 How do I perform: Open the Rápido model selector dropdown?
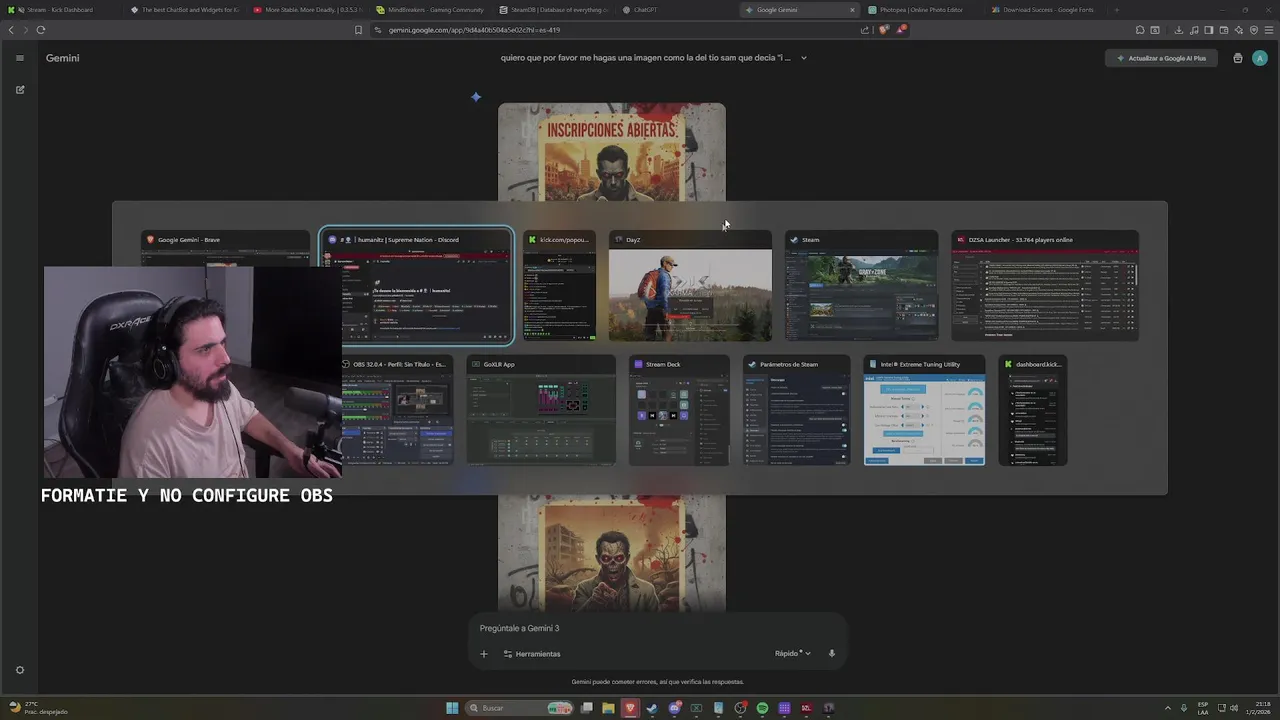[x=792, y=654]
